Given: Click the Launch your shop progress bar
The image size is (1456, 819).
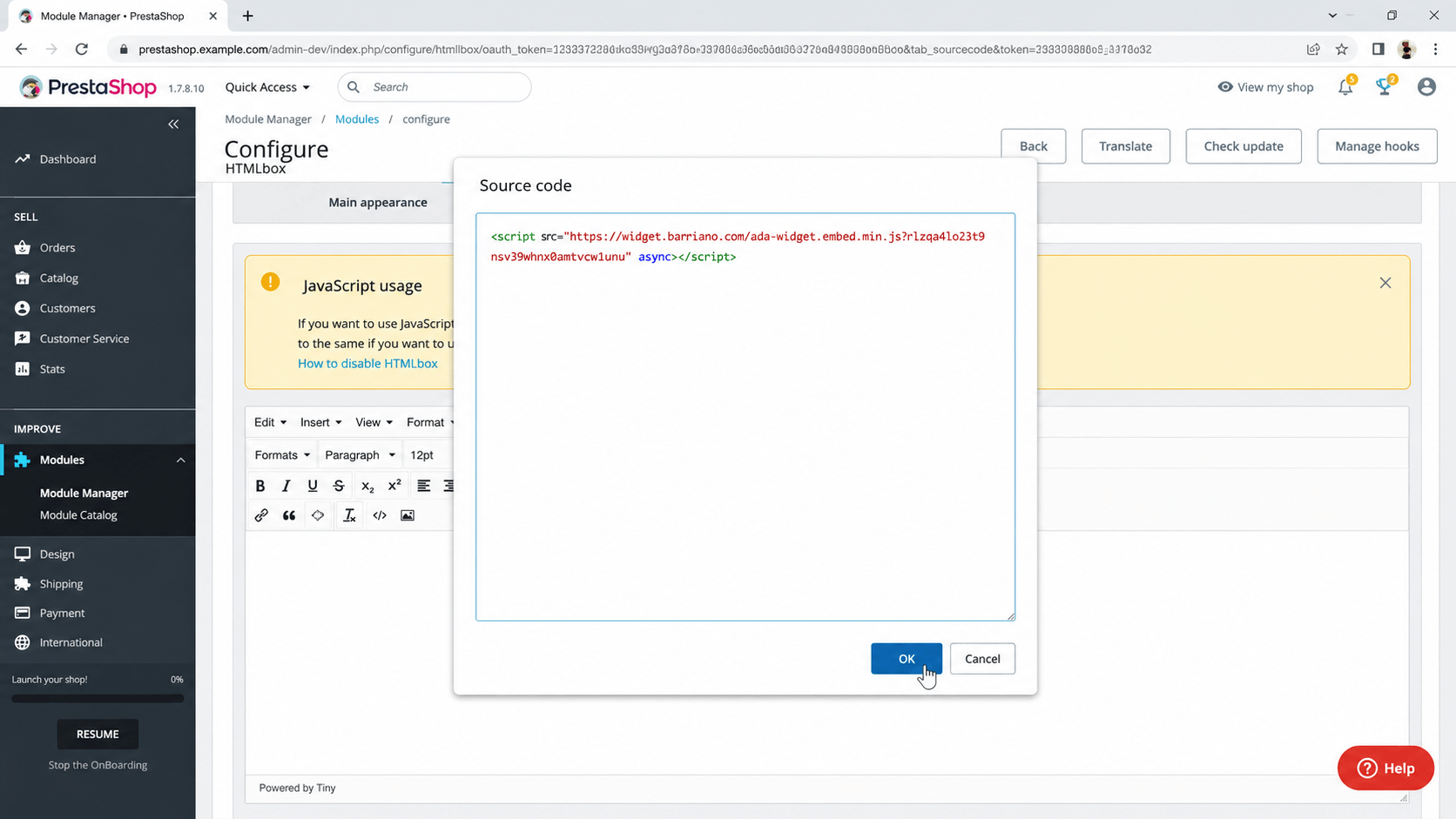Looking at the screenshot, I should 98,698.
